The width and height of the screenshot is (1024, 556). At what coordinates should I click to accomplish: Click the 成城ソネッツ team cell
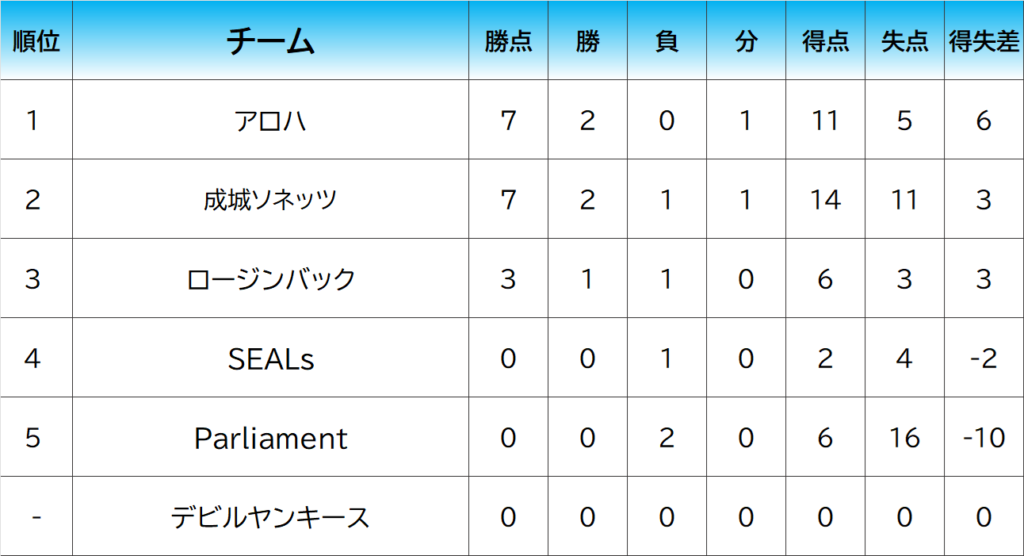click(271, 199)
